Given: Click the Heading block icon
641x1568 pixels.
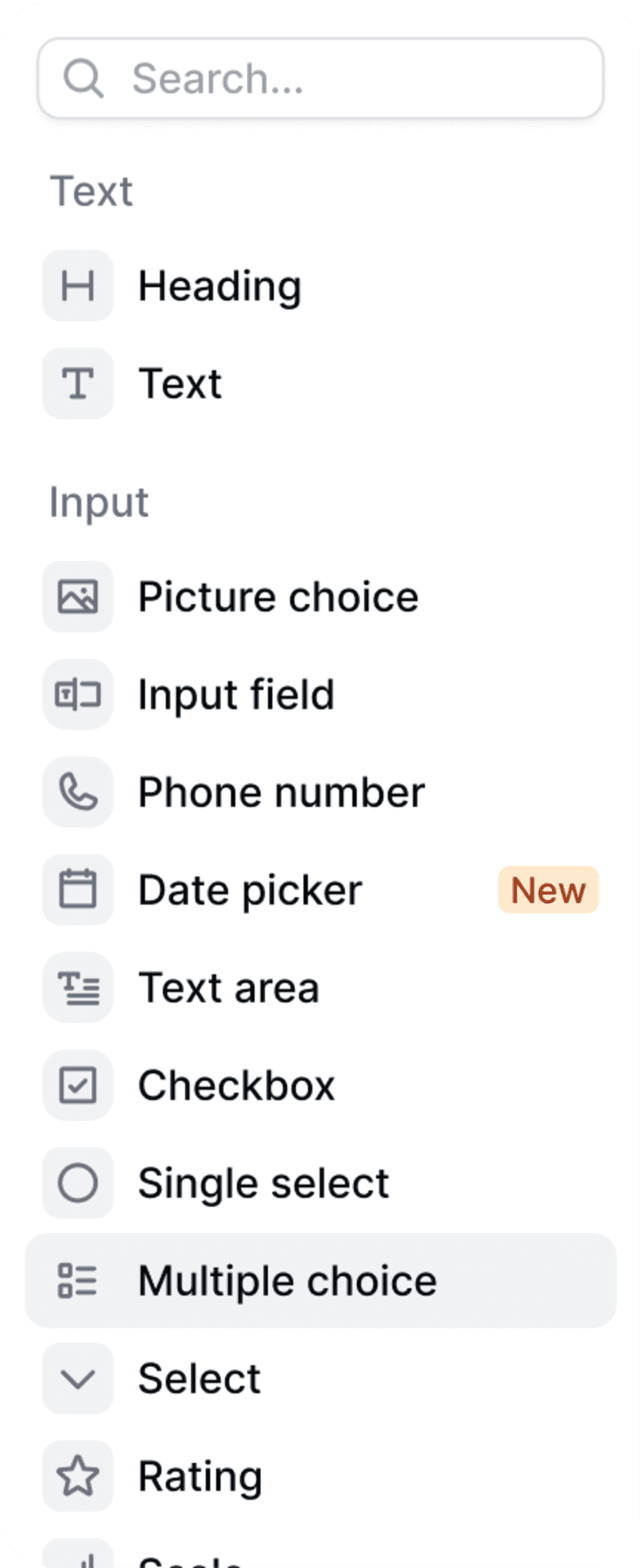Looking at the screenshot, I should click(x=78, y=286).
